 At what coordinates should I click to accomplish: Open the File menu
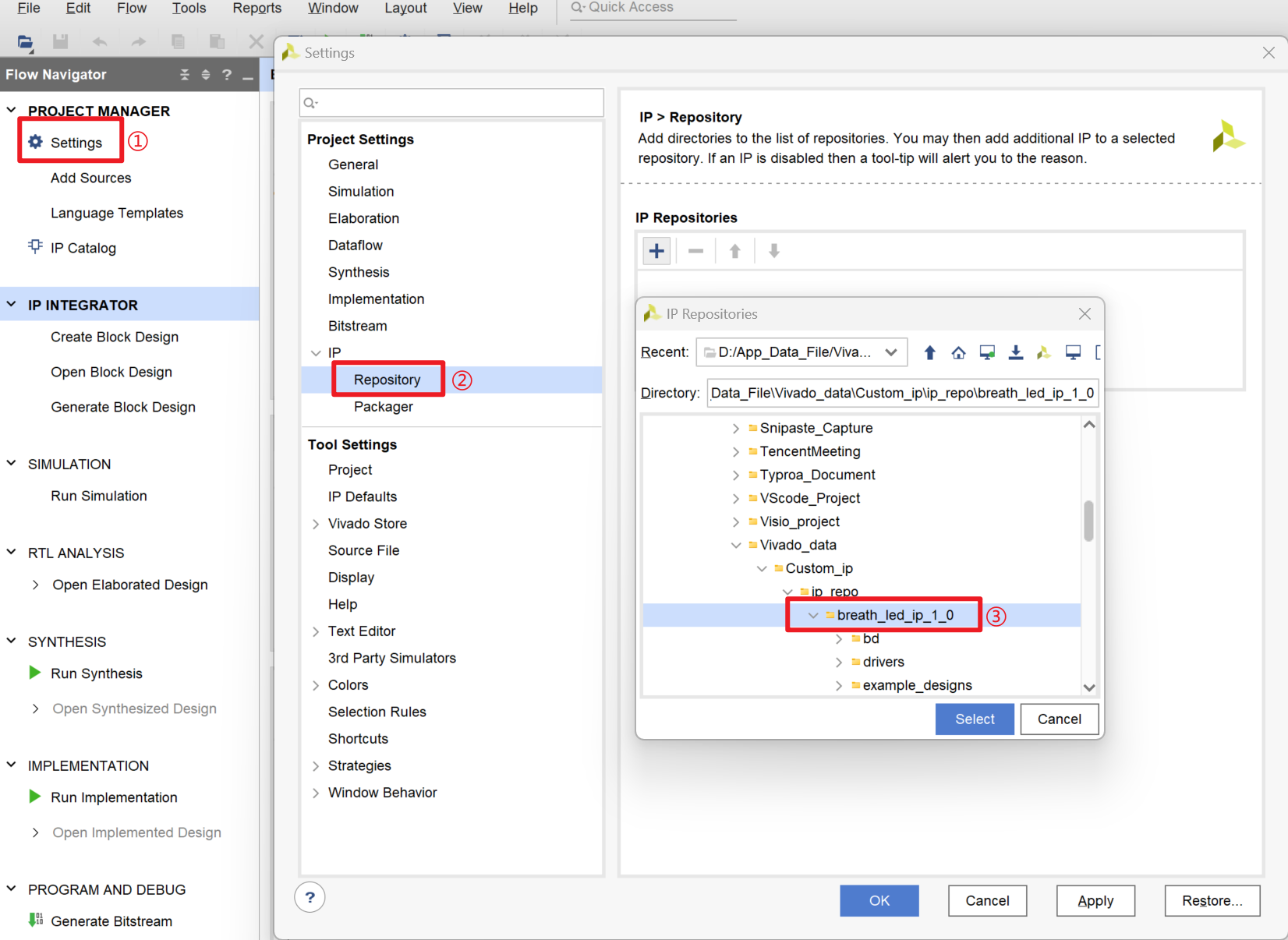tap(29, 8)
